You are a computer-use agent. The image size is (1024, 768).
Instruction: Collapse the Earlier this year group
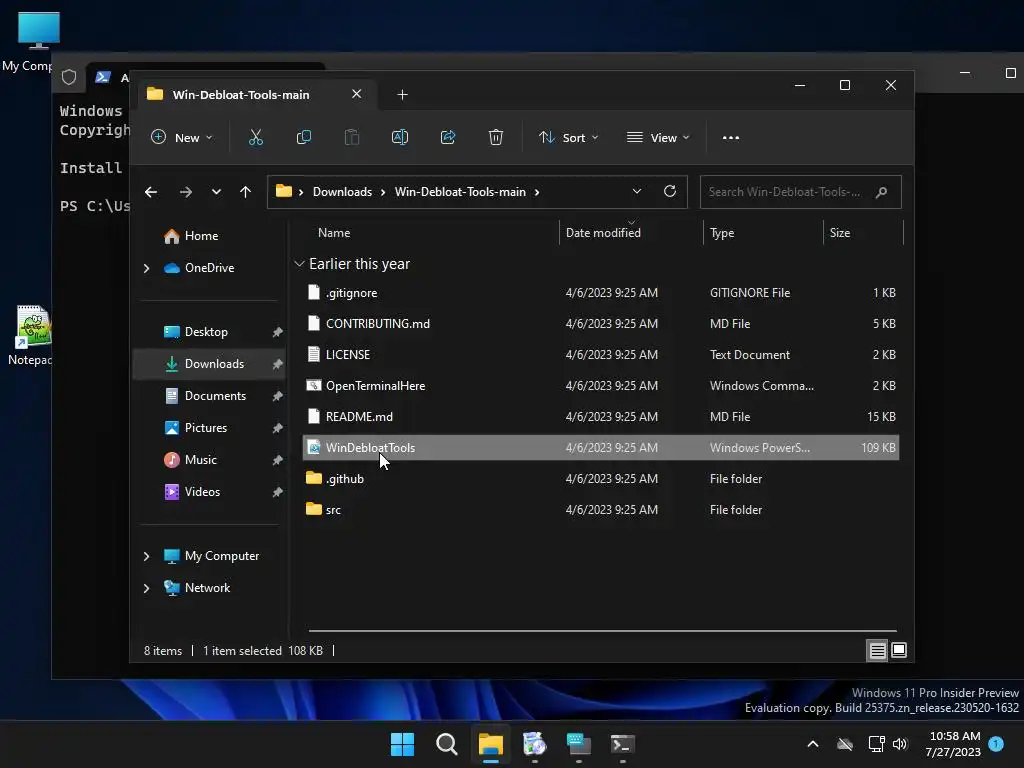tap(299, 264)
